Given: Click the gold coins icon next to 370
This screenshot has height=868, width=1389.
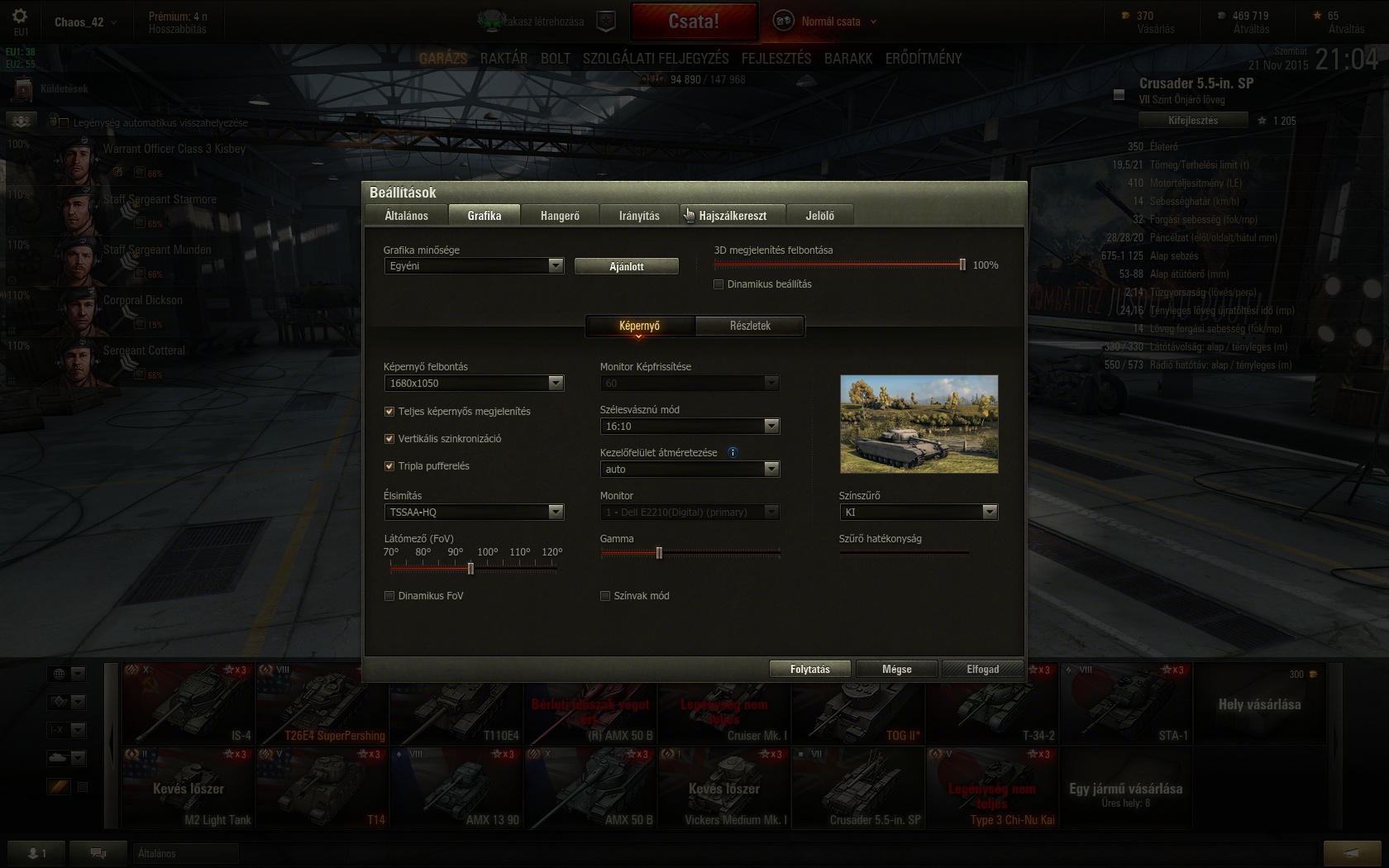Looking at the screenshot, I should pos(1125,15).
